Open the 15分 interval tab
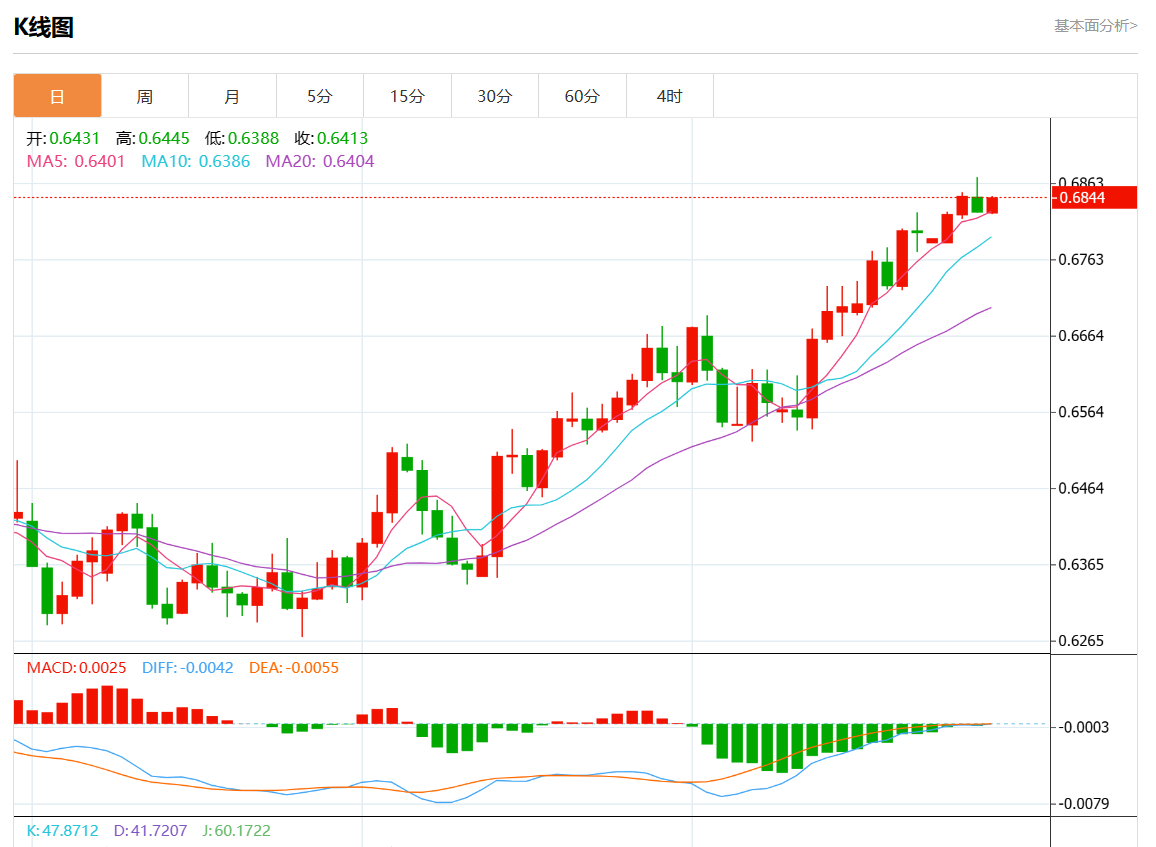Image resolution: width=1156 pixels, height=847 pixels. coord(407,96)
